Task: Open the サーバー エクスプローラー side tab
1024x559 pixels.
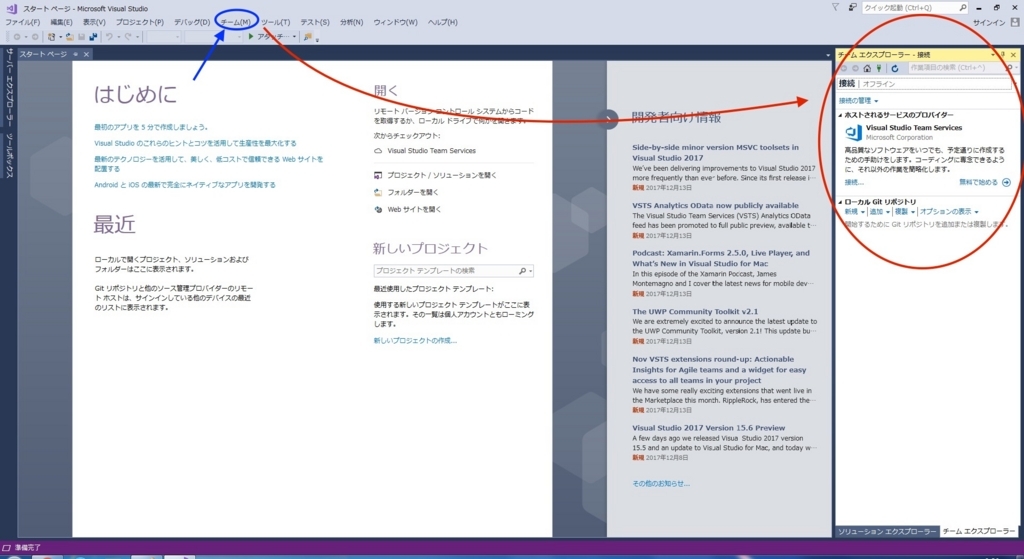Action: (x=10, y=87)
